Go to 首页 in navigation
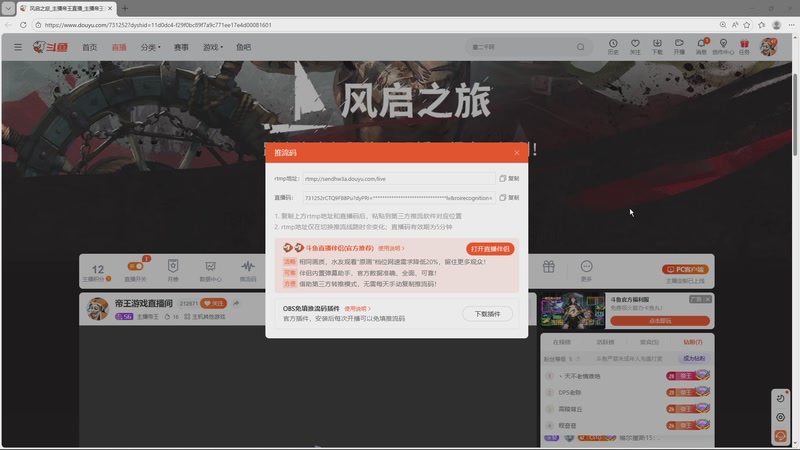The image size is (800, 450). 89,47
